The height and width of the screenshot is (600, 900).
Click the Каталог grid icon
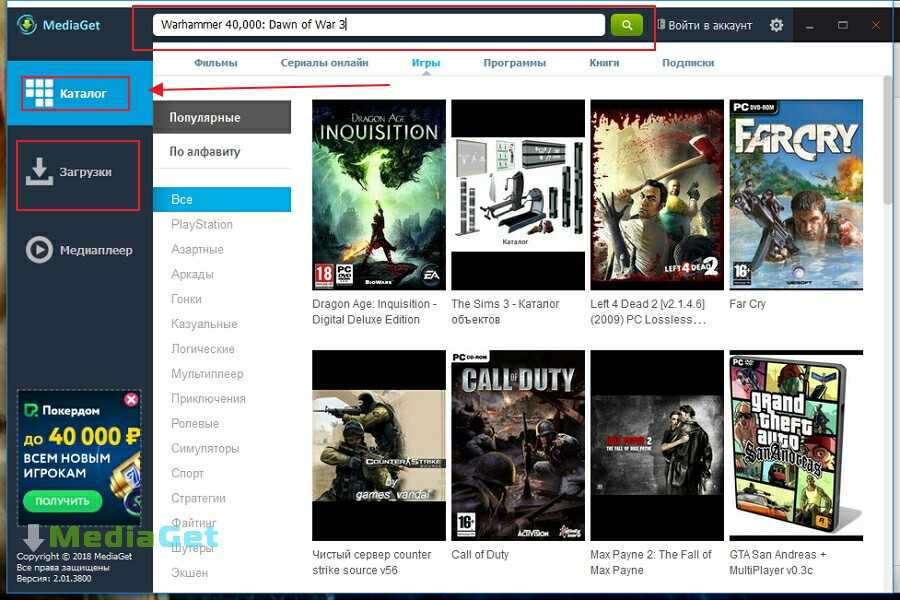pos(39,93)
